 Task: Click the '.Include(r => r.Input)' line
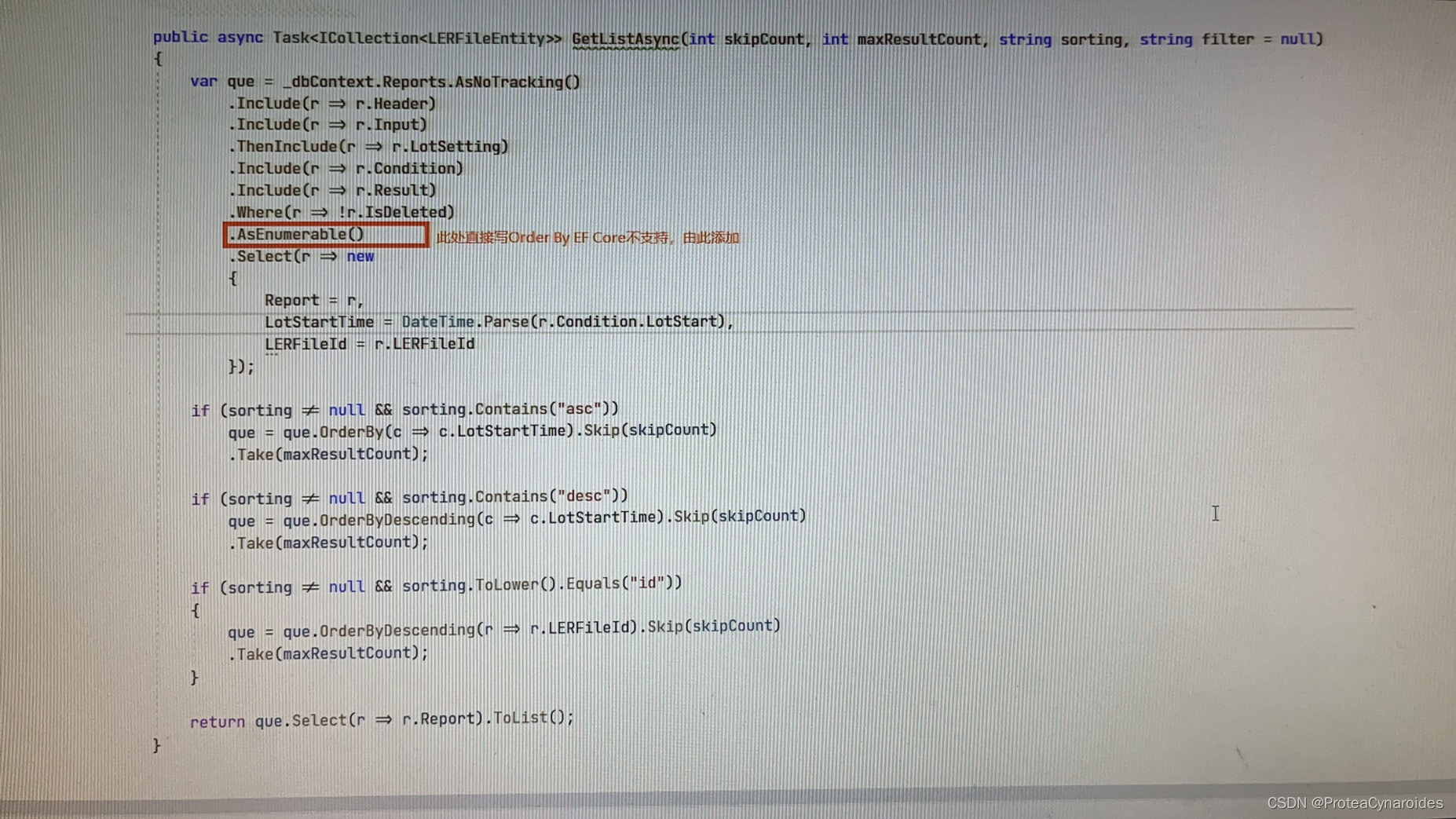click(x=328, y=124)
